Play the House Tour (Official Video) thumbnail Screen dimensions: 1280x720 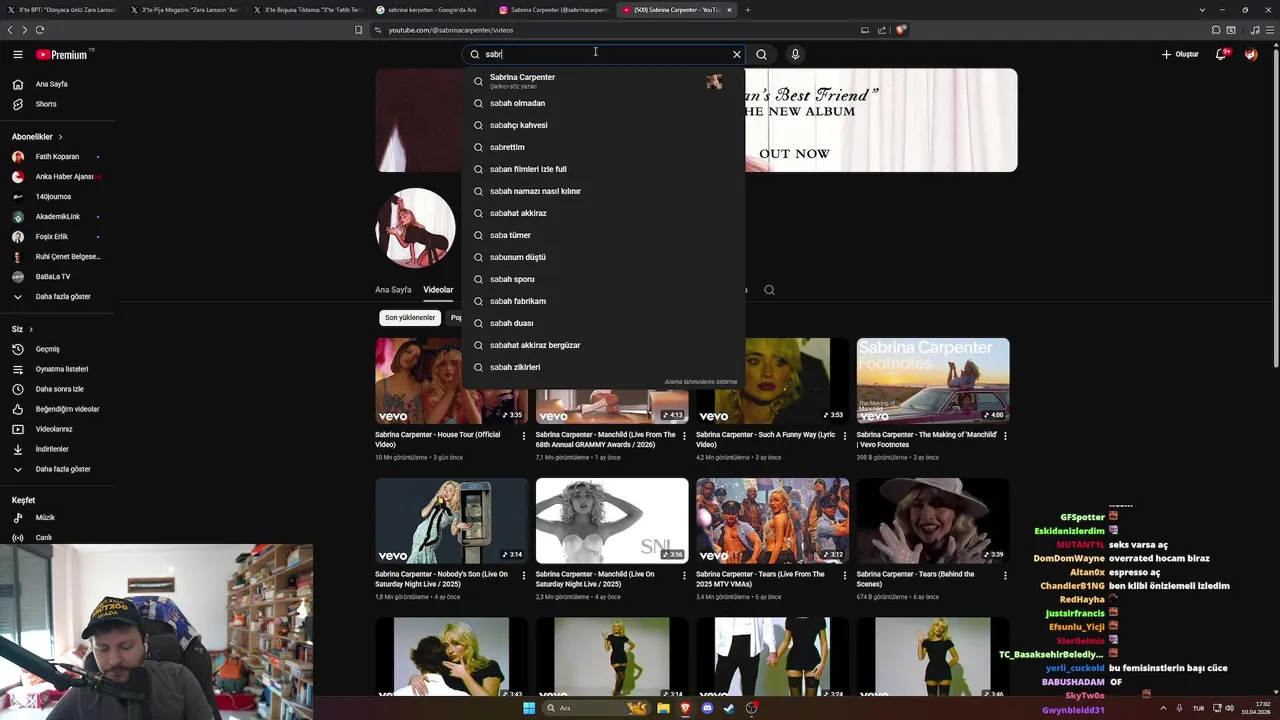click(451, 381)
